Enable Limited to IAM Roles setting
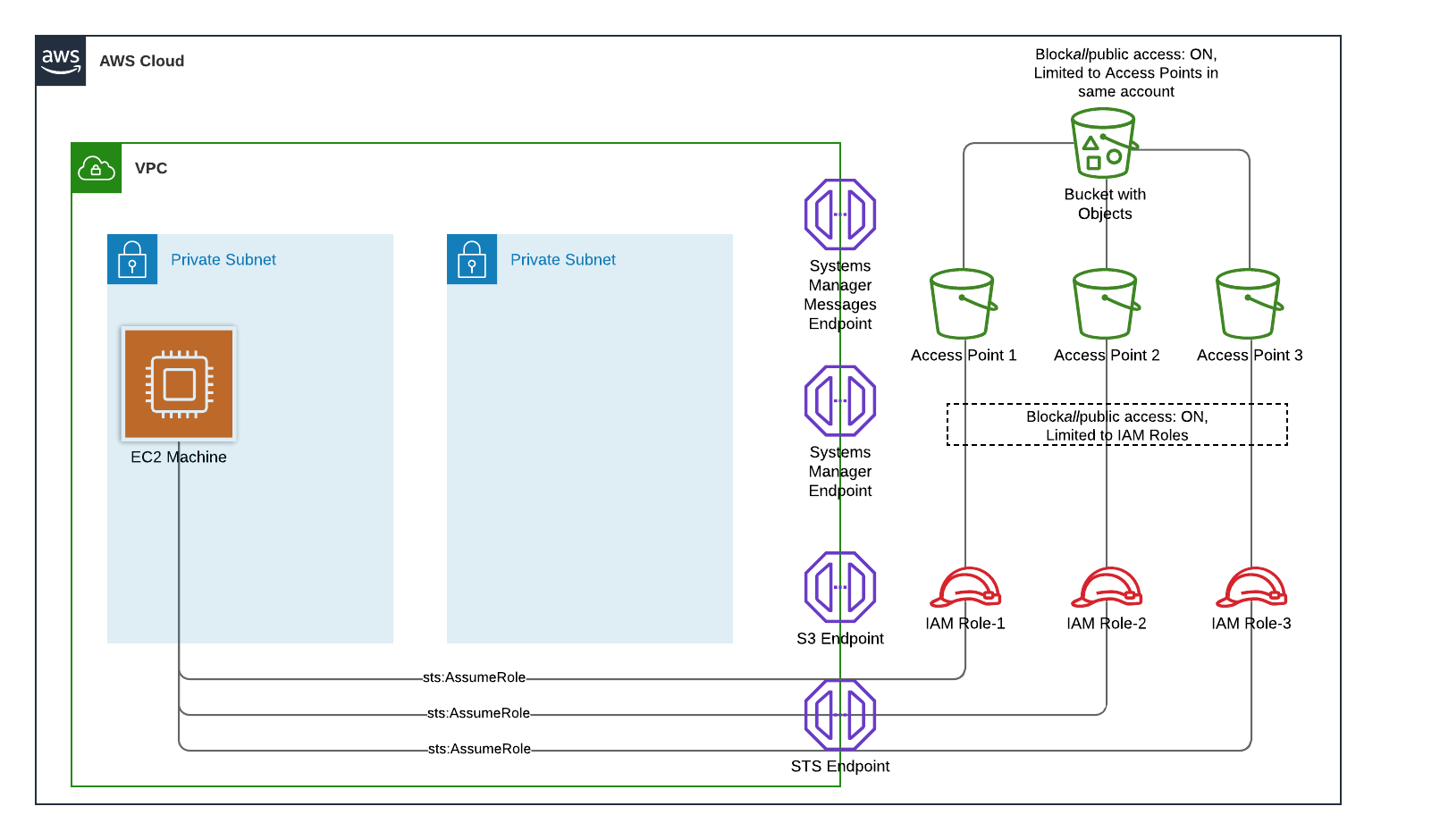 (x=1116, y=435)
